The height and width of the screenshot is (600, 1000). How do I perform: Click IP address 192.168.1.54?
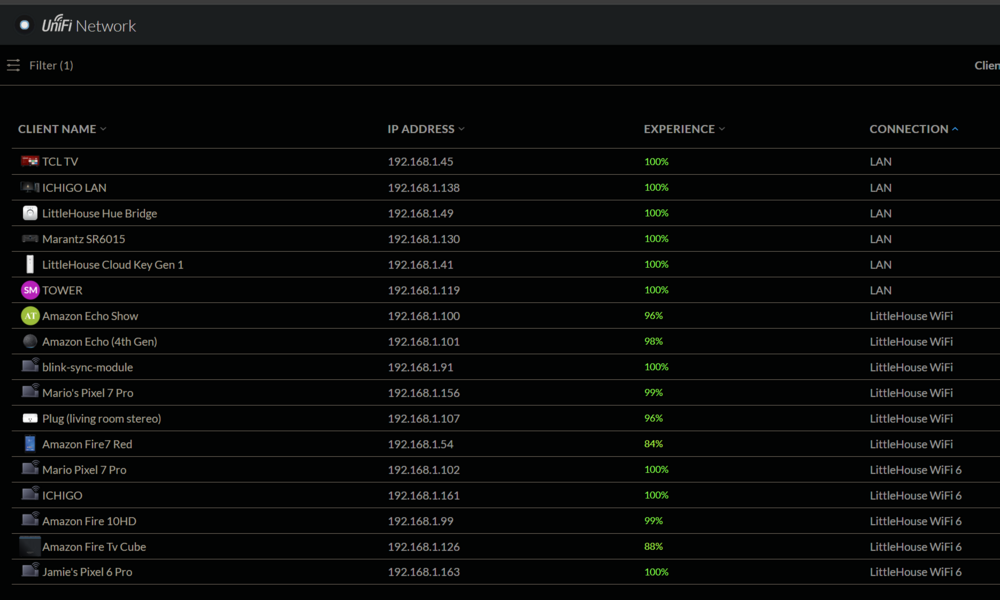(x=420, y=444)
